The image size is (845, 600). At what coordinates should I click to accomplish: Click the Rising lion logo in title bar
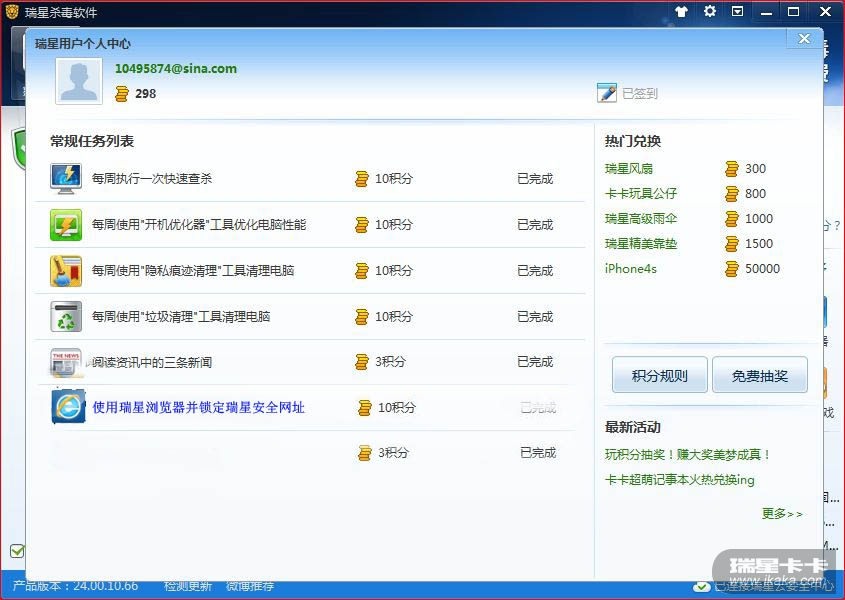12,11
